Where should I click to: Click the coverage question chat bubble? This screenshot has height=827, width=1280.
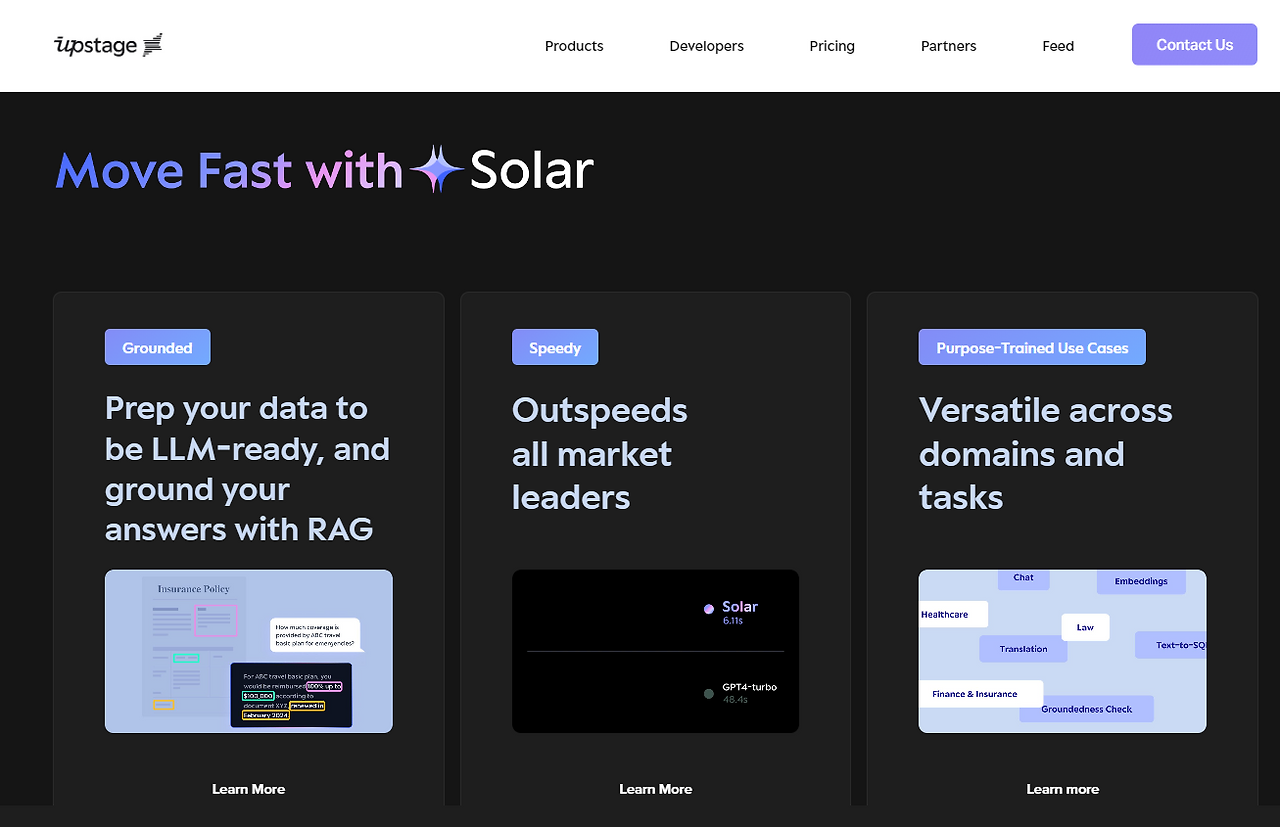pos(315,635)
